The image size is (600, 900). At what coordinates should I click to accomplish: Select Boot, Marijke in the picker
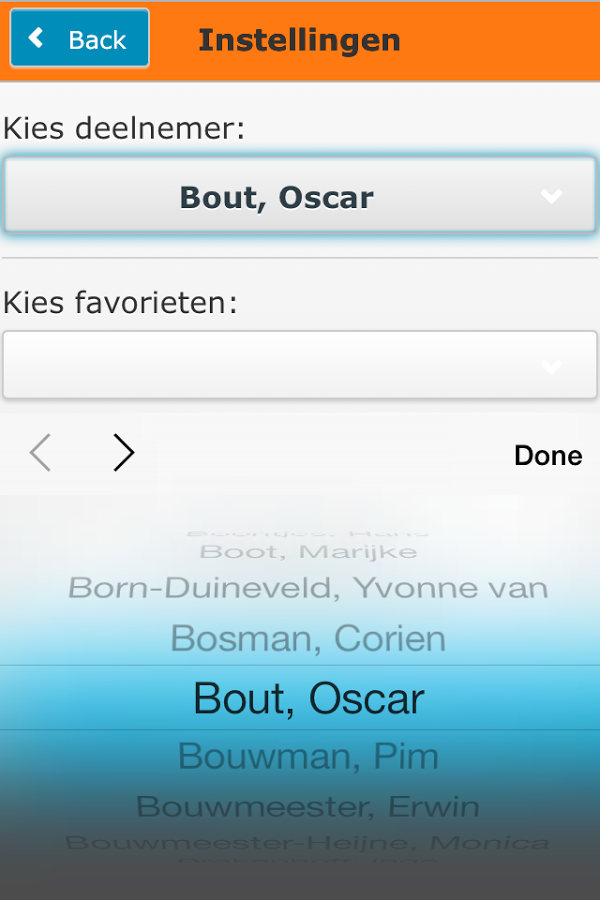(x=308, y=552)
